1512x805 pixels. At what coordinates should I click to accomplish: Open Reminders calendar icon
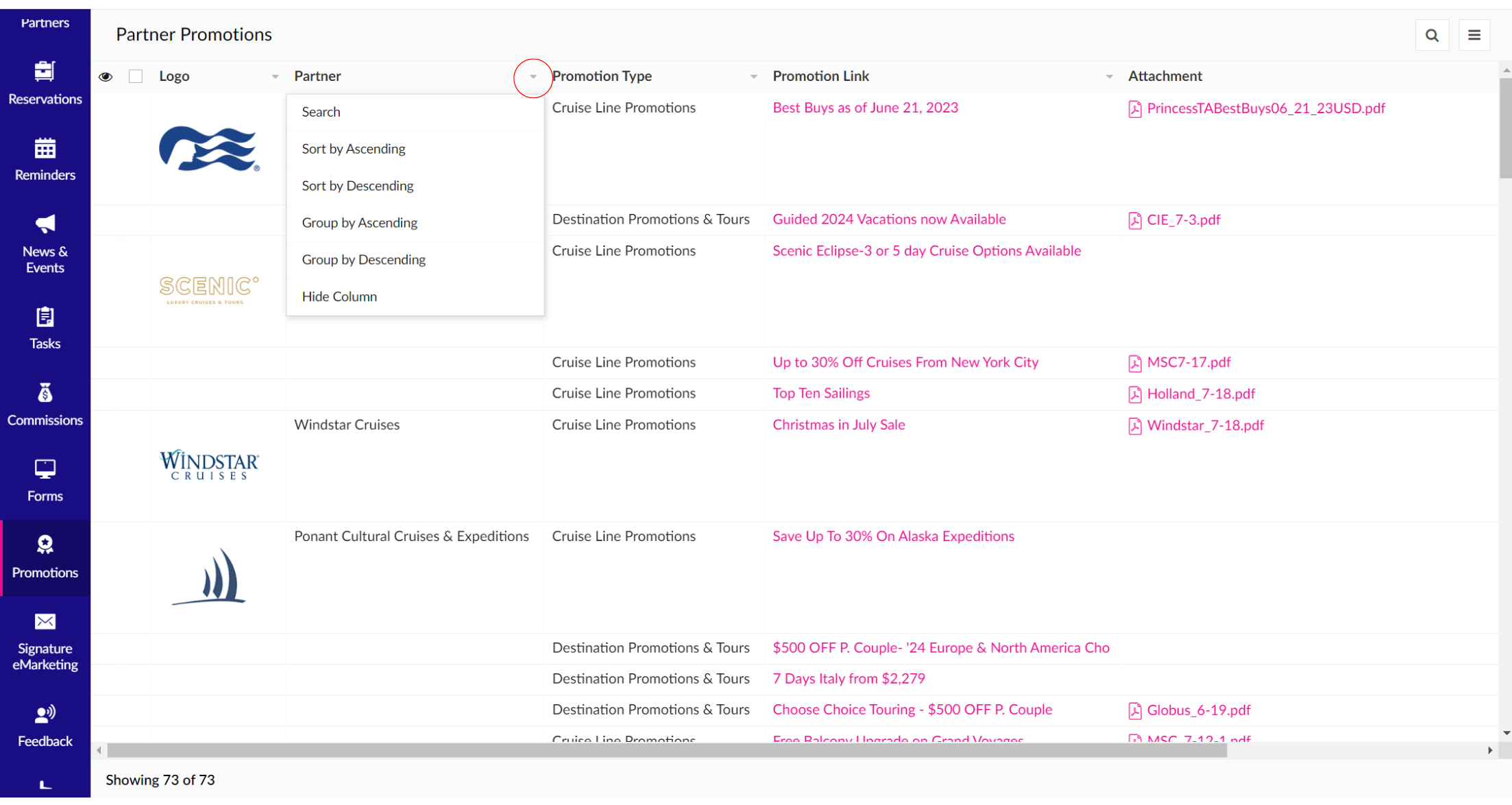point(45,148)
